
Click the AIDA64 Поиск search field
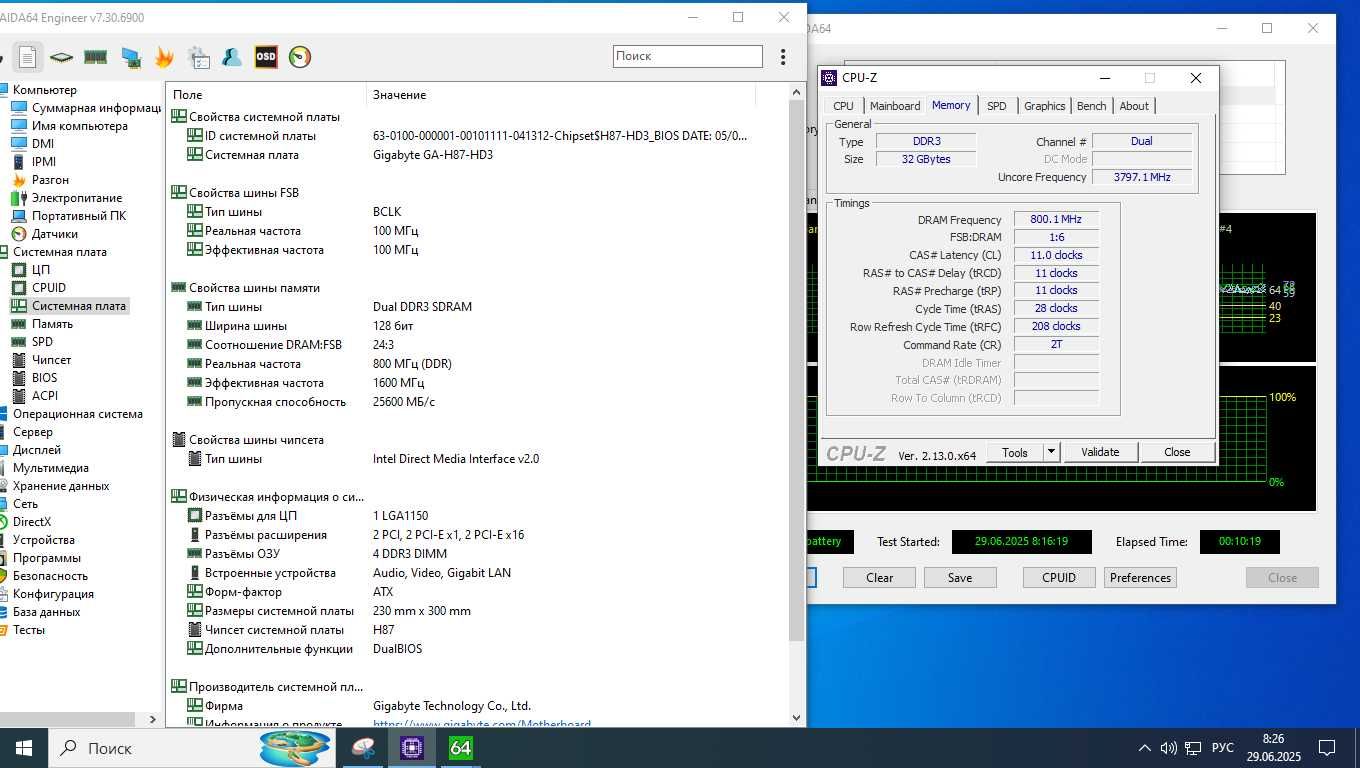(x=688, y=56)
